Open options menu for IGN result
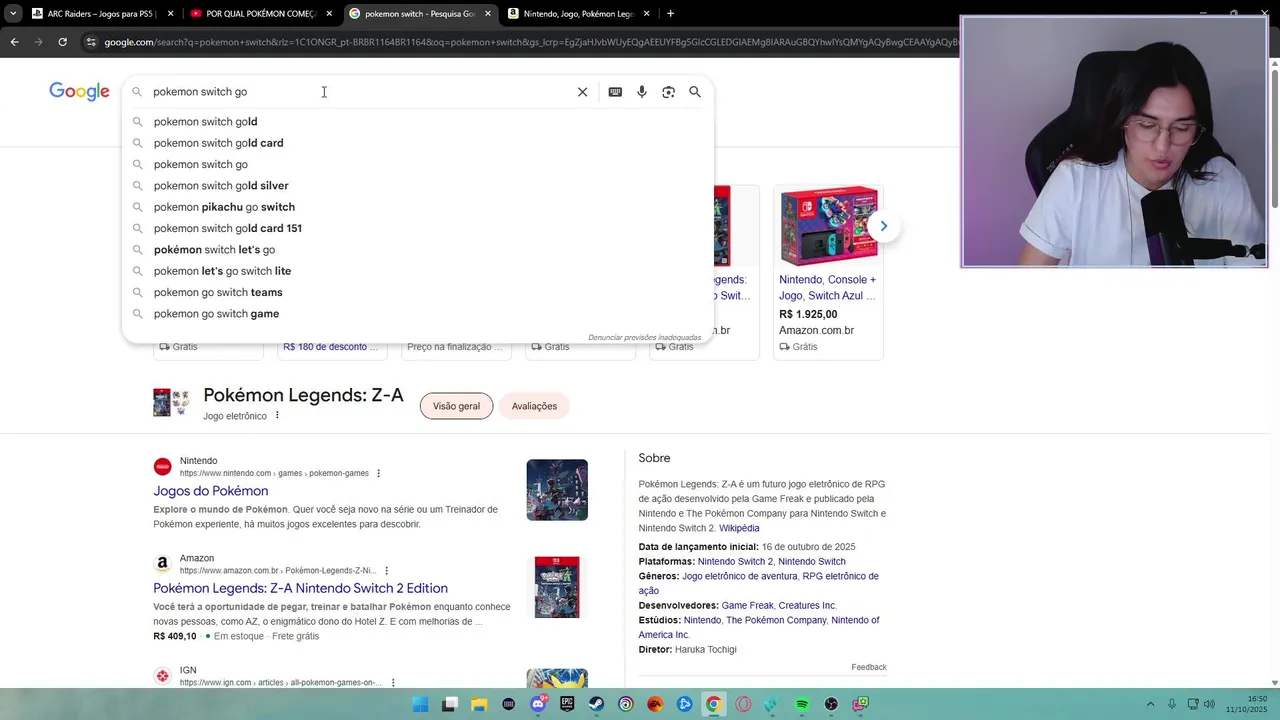1280x720 pixels. point(393,683)
